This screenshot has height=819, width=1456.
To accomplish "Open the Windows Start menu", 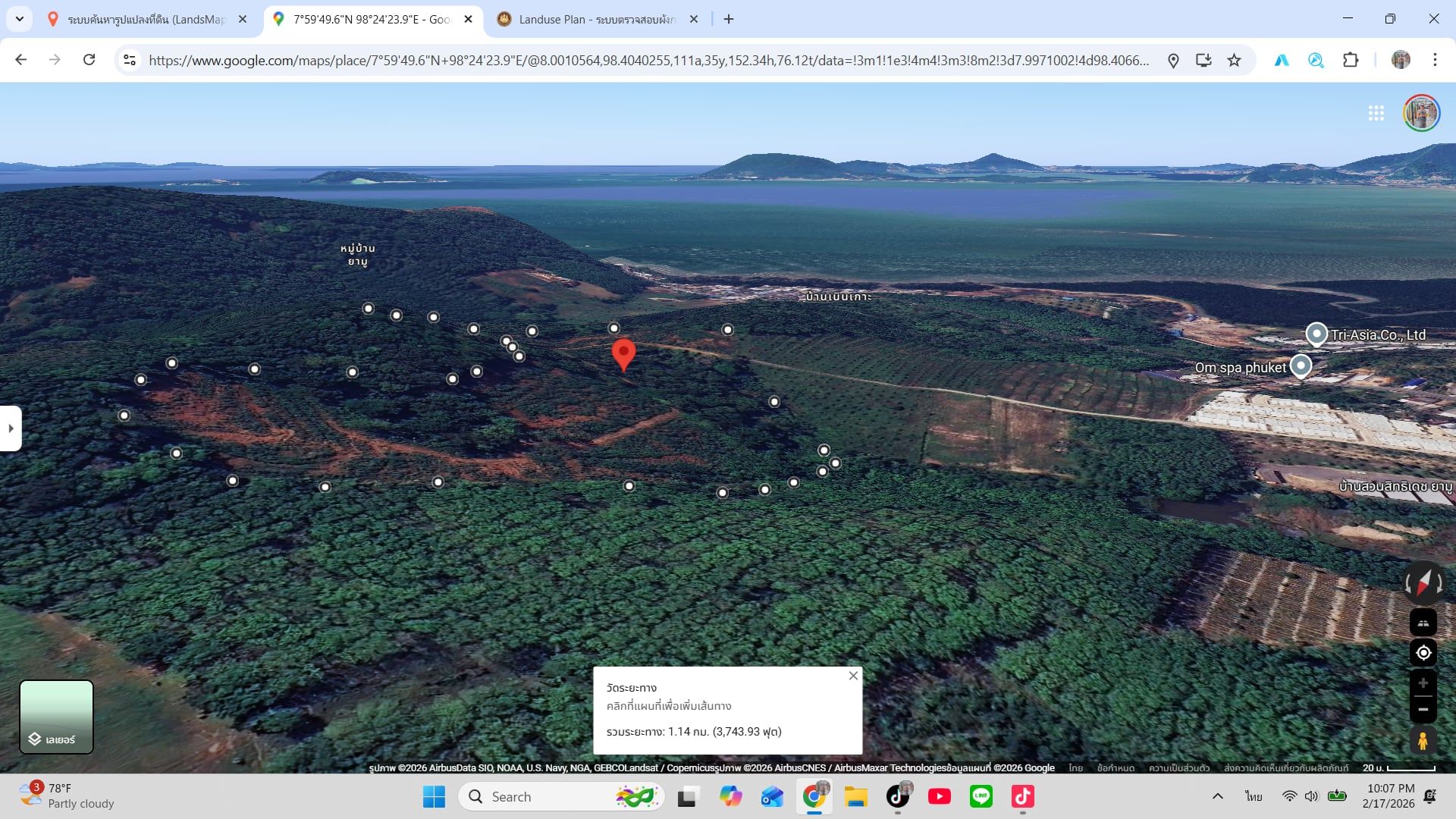I will point(434,796).
